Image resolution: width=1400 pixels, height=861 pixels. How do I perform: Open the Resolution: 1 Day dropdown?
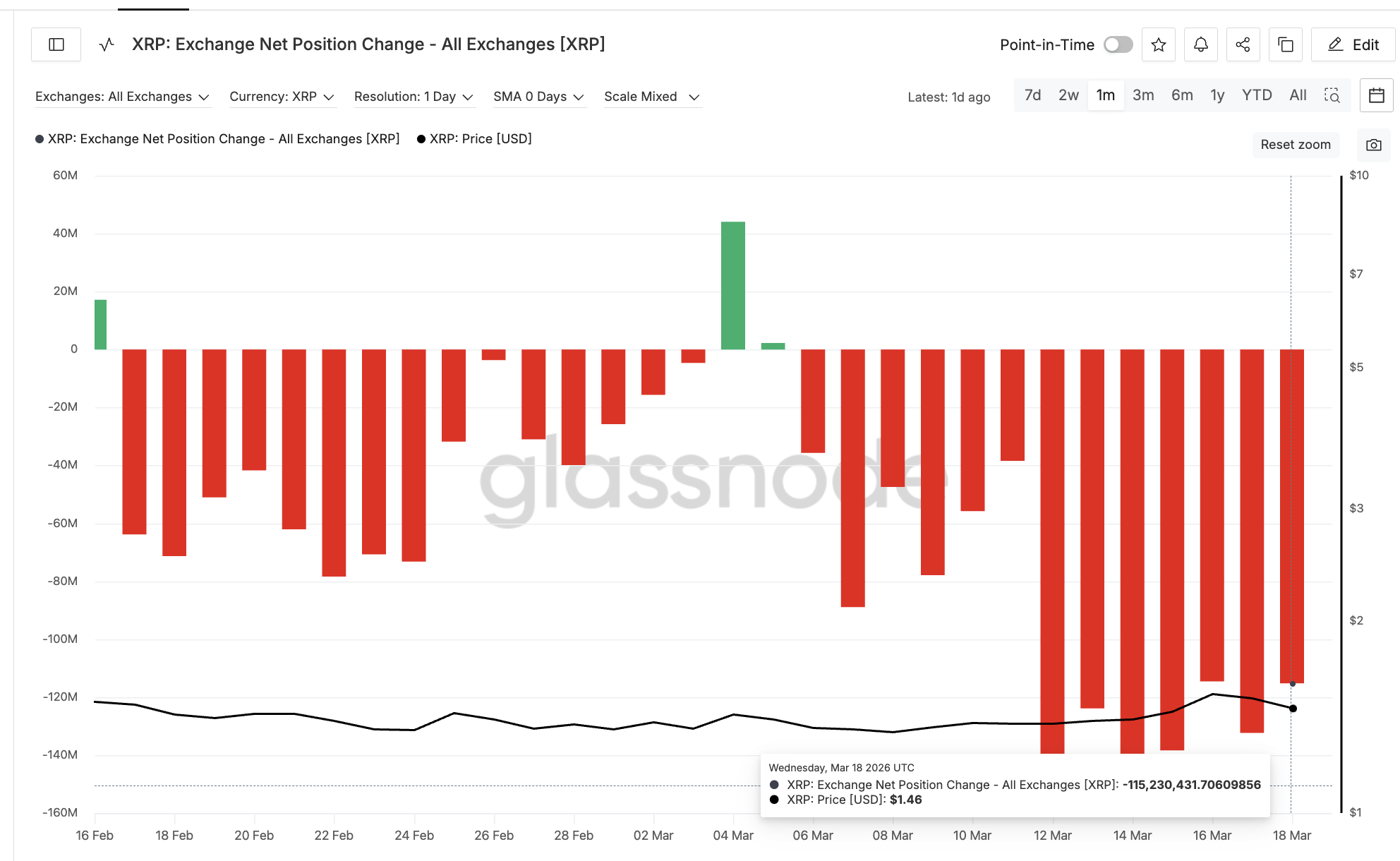click(x=414, y=97)
